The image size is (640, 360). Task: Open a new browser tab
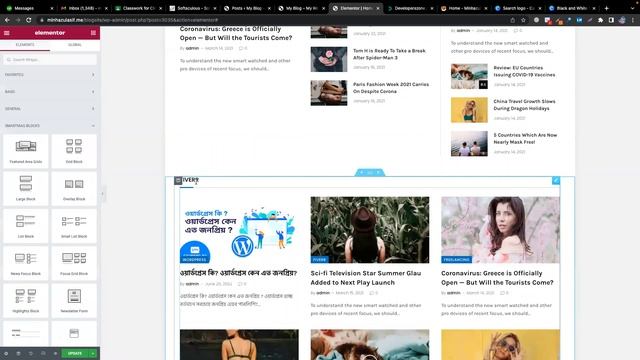(607, 8)
